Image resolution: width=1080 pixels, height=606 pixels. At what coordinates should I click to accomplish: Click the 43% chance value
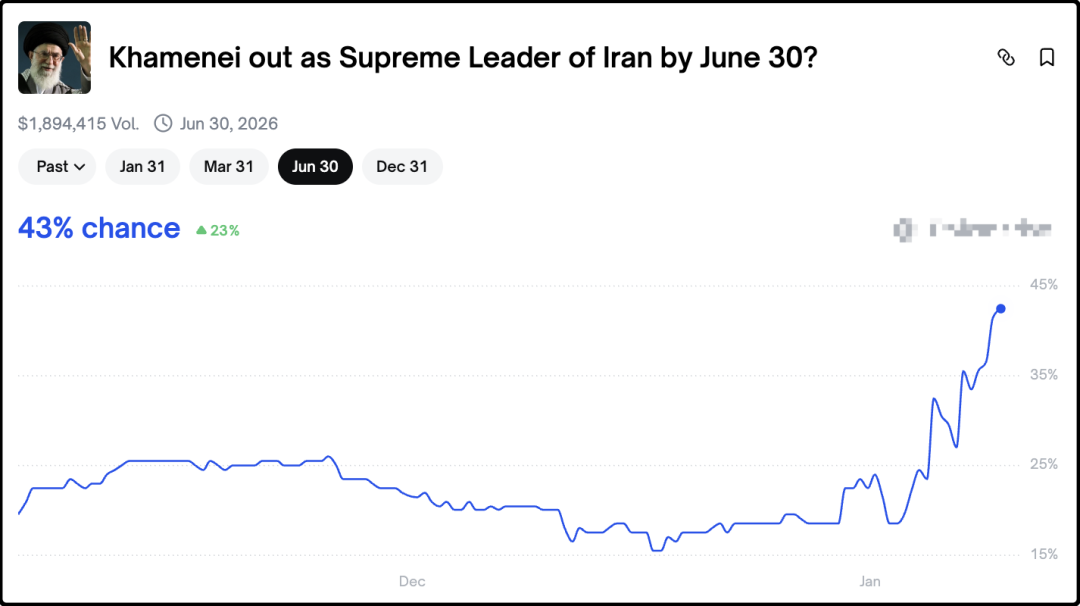coord(99,229)
